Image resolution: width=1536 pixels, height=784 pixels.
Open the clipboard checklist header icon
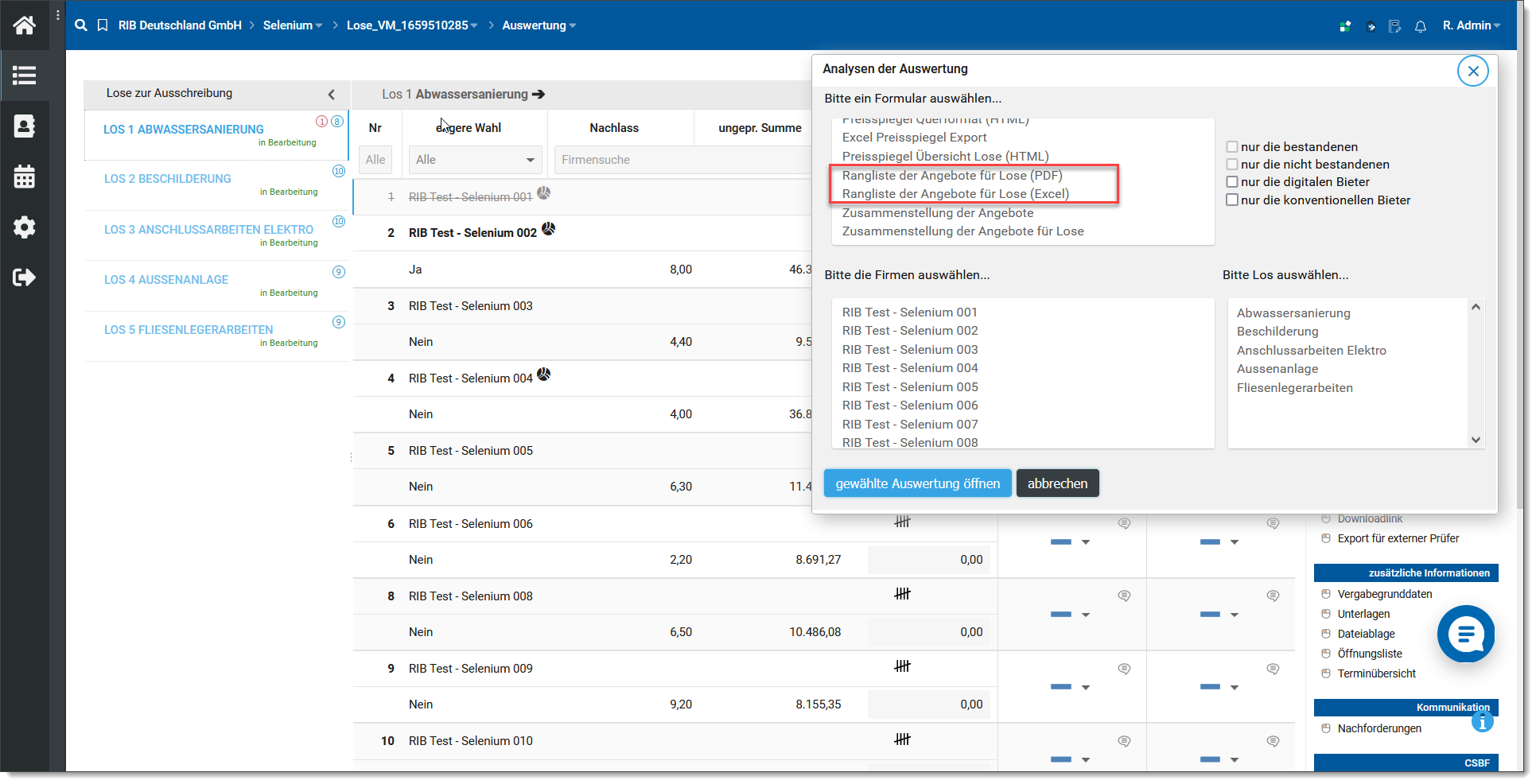click(1371, 26)
